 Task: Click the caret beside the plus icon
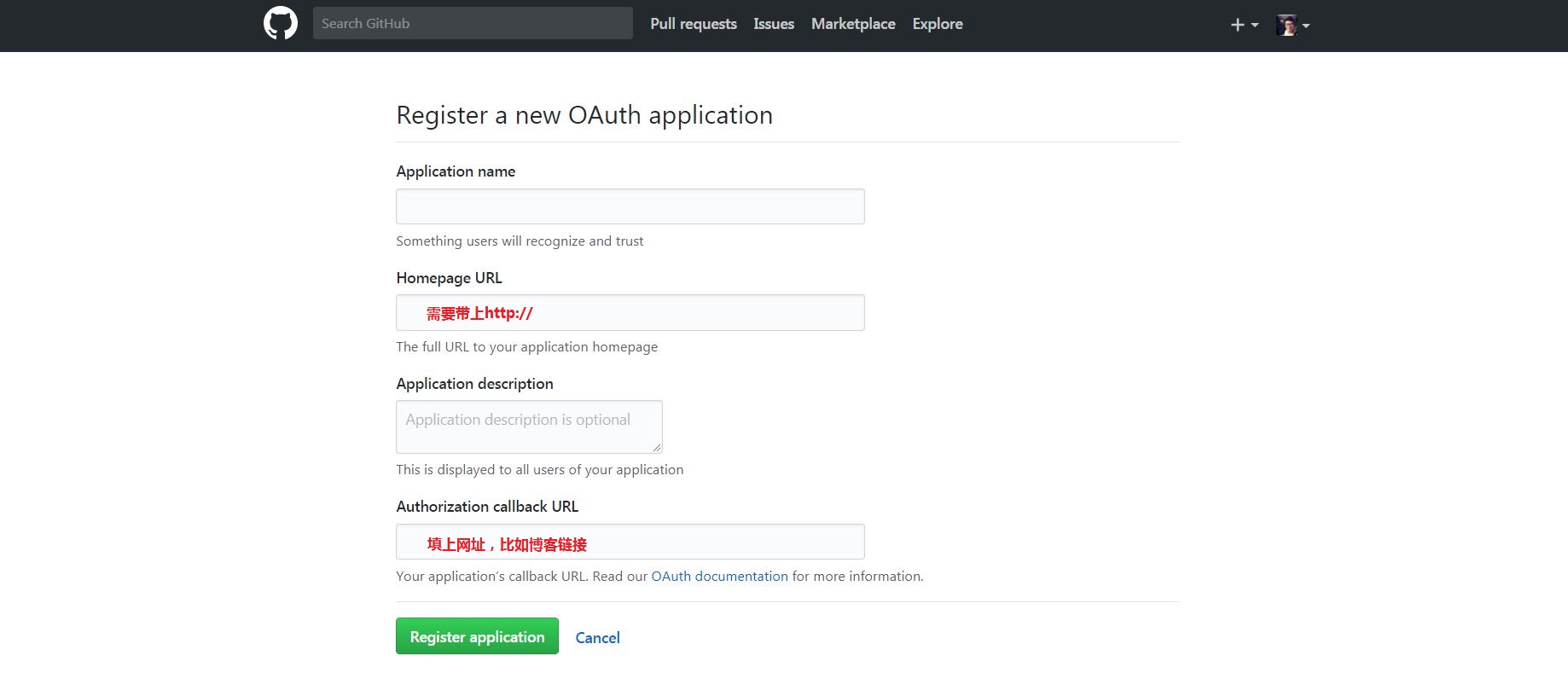pyautogui.click(x=1255, y=26)
